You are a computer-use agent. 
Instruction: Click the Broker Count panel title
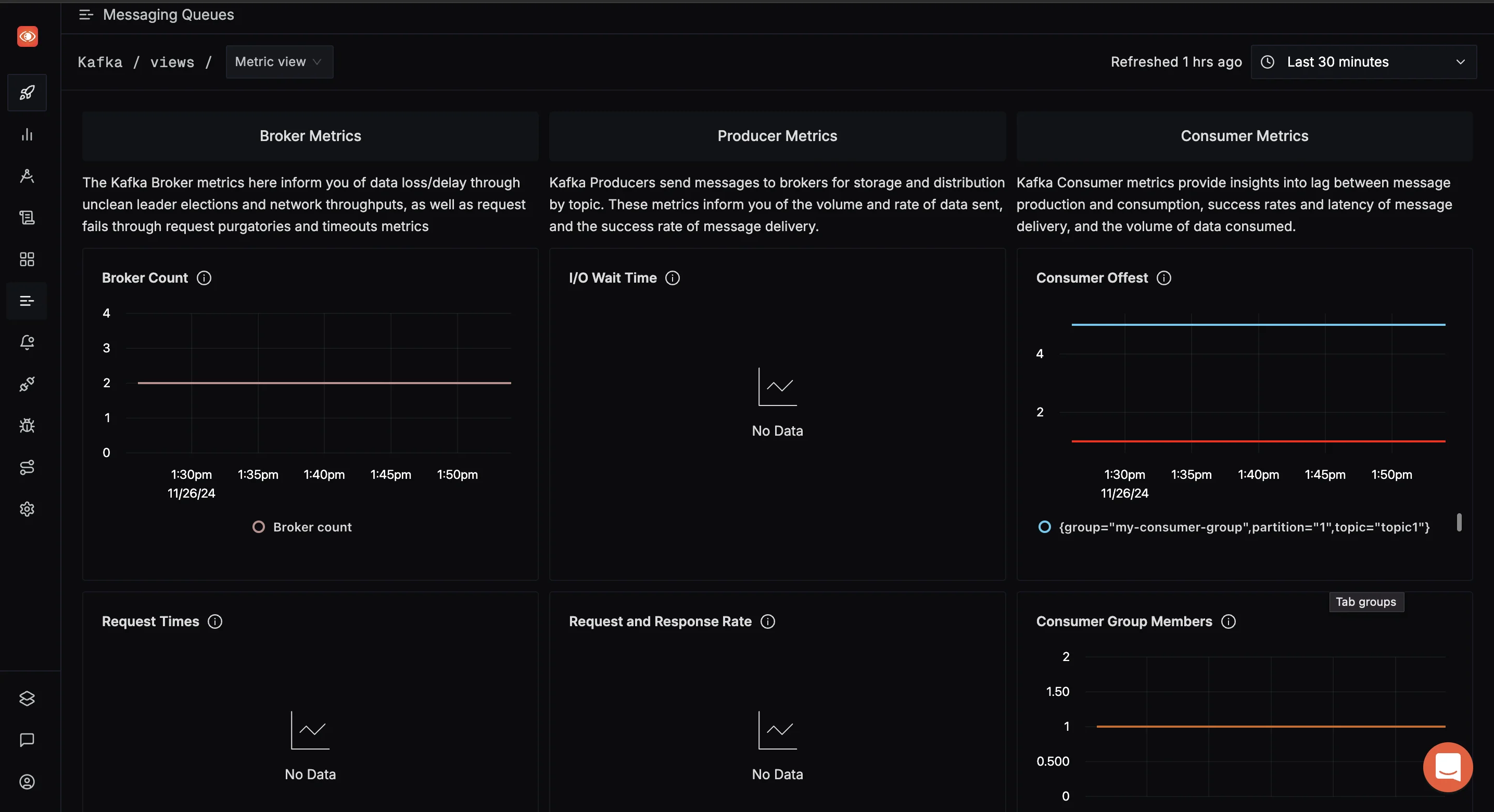[145, 278]
